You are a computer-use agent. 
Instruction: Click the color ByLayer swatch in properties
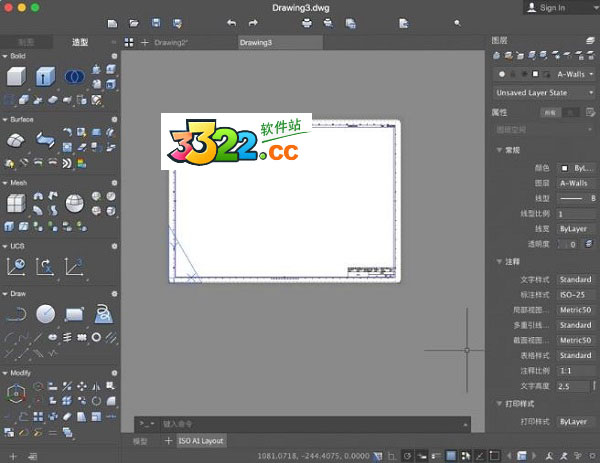[x=575, y=169]
